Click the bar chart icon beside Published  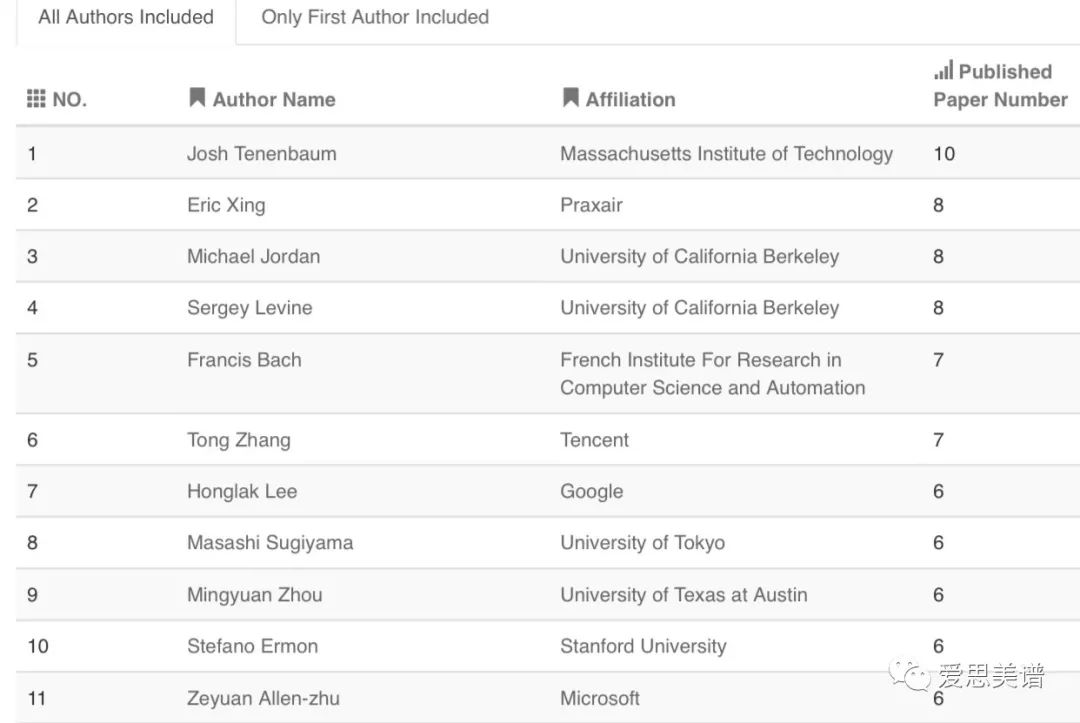click(943, 70)
